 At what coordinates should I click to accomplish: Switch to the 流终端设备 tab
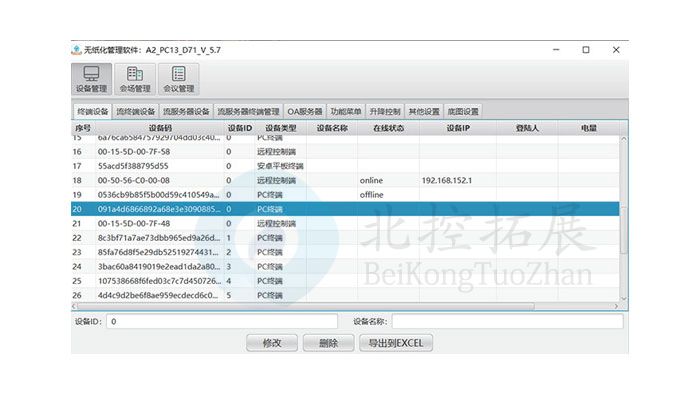pyautogui.click(x=136, y=112)
